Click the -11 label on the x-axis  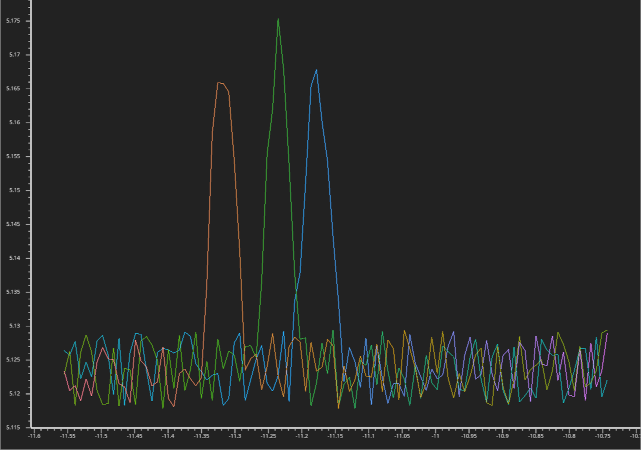click(435, 436)
